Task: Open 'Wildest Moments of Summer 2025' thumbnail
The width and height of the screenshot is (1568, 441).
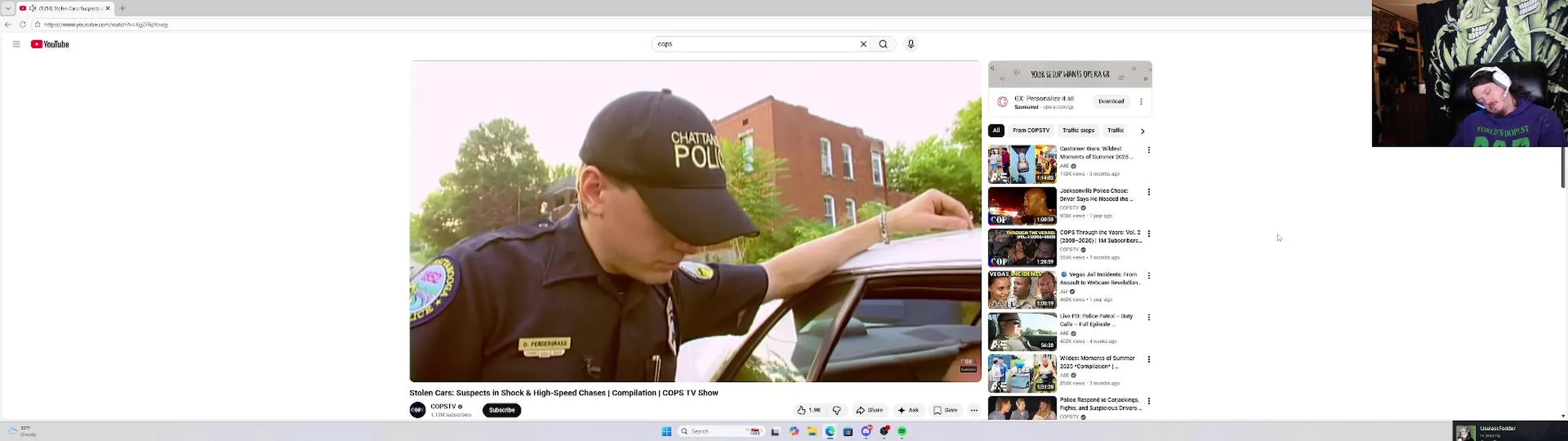Action: (1022, 374)
